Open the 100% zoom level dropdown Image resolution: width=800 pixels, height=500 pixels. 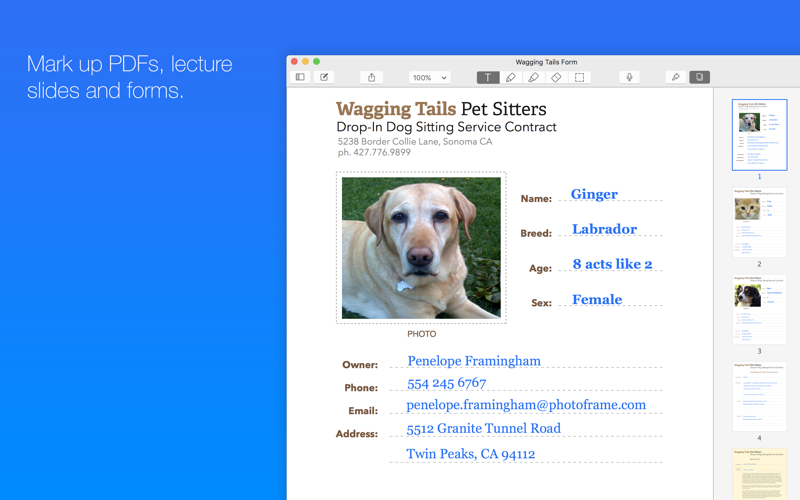(x=430, y=77)
